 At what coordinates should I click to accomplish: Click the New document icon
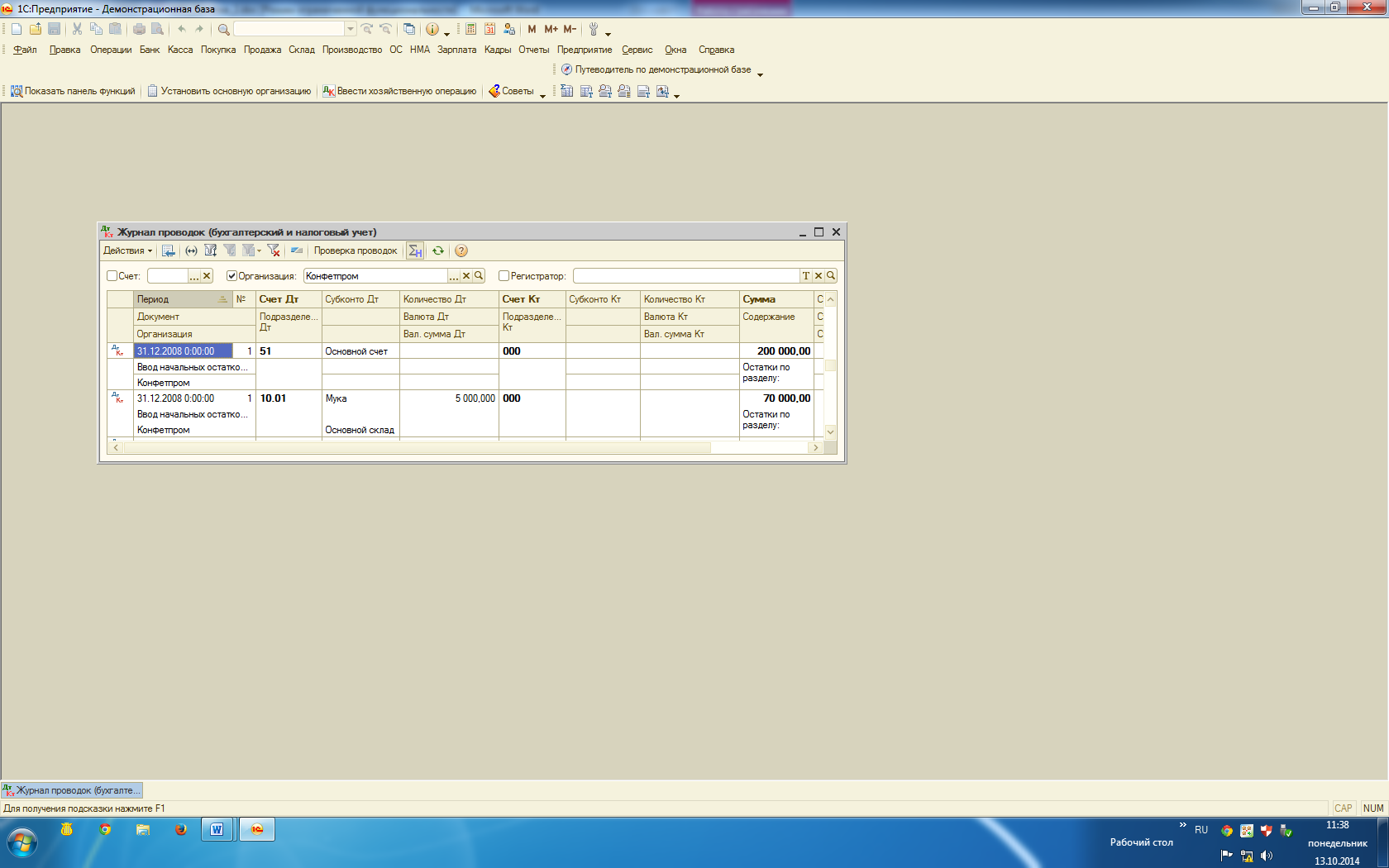17,29
